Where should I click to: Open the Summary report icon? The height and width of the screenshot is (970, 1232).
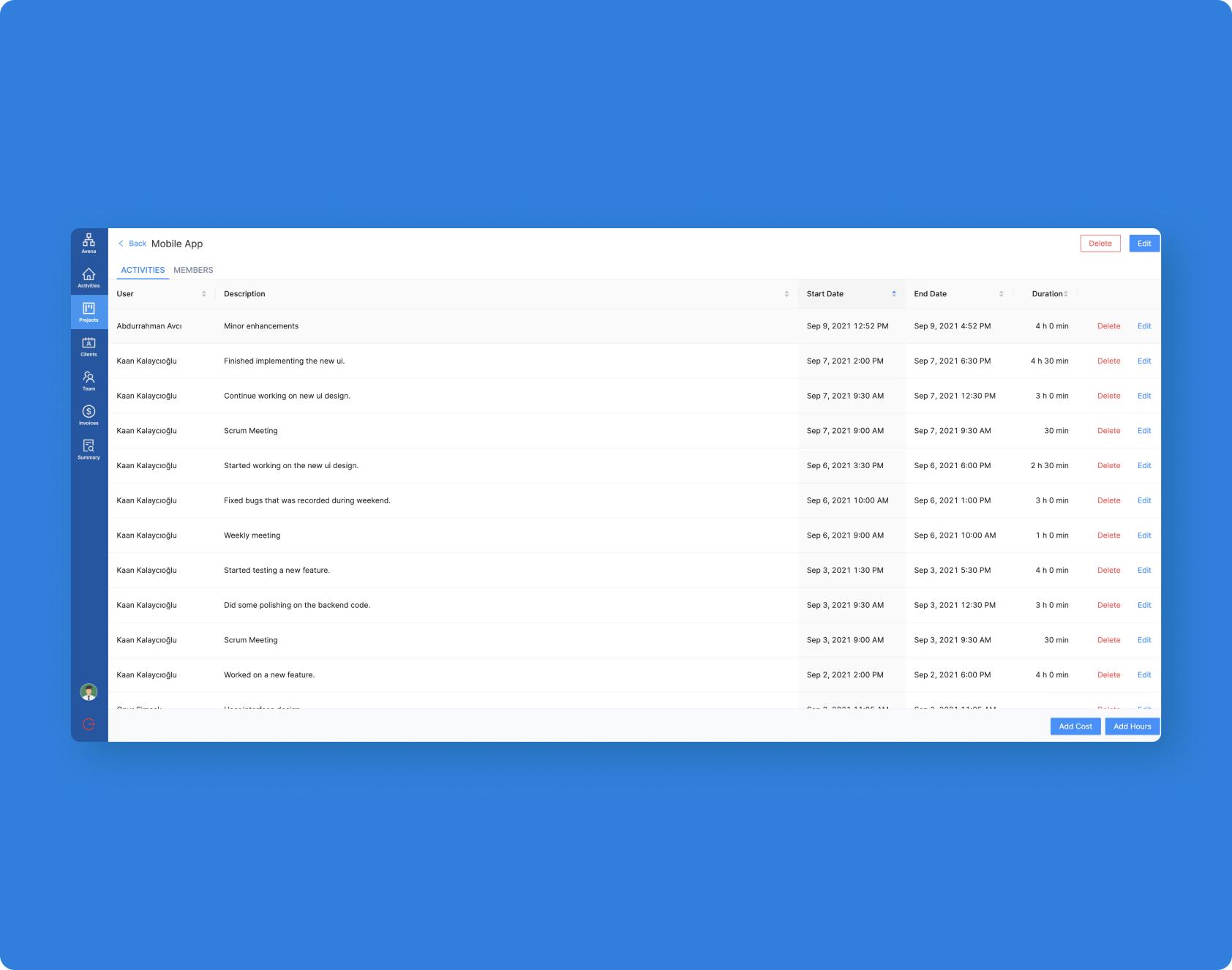[89, 449]
